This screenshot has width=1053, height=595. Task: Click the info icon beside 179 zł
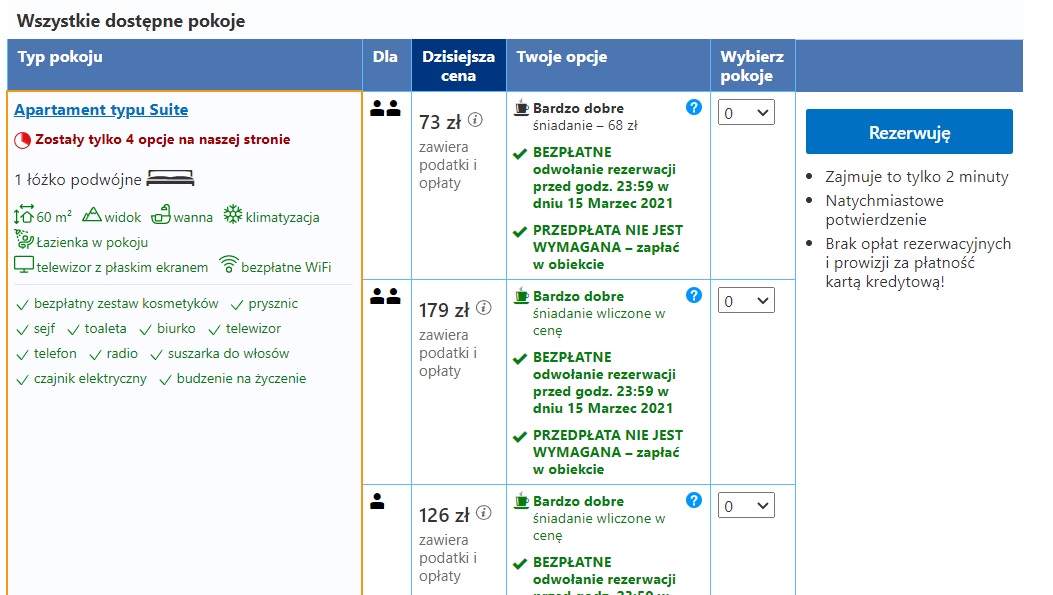click(x=484, y=308)
